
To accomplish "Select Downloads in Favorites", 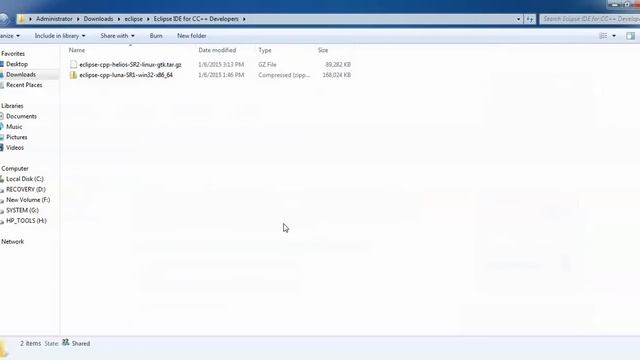I will (x=21, y=75).
